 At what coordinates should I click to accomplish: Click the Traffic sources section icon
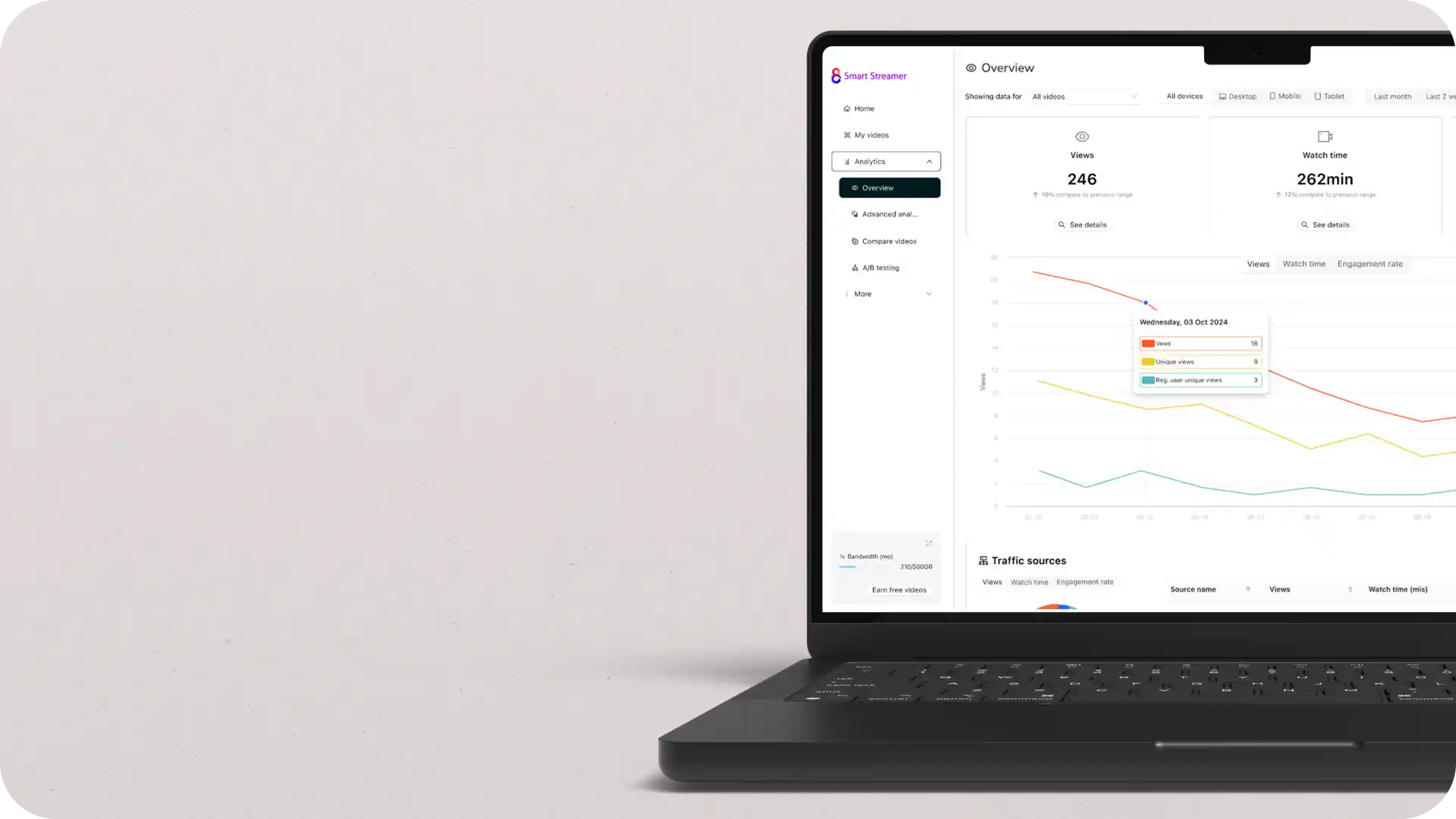click(x=983, y=560)
